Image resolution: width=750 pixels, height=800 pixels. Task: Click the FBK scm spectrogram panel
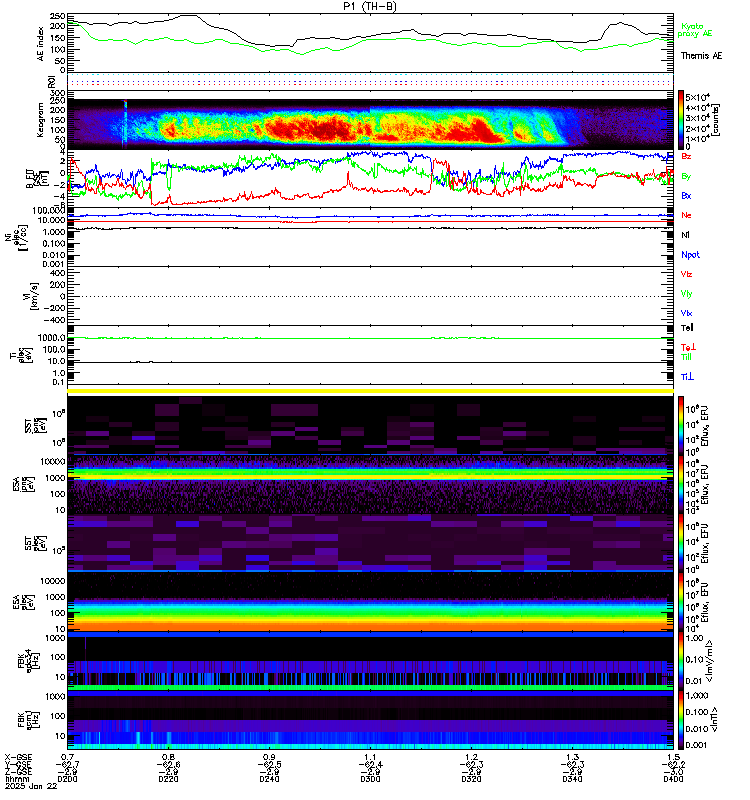[x=370, y=720]
